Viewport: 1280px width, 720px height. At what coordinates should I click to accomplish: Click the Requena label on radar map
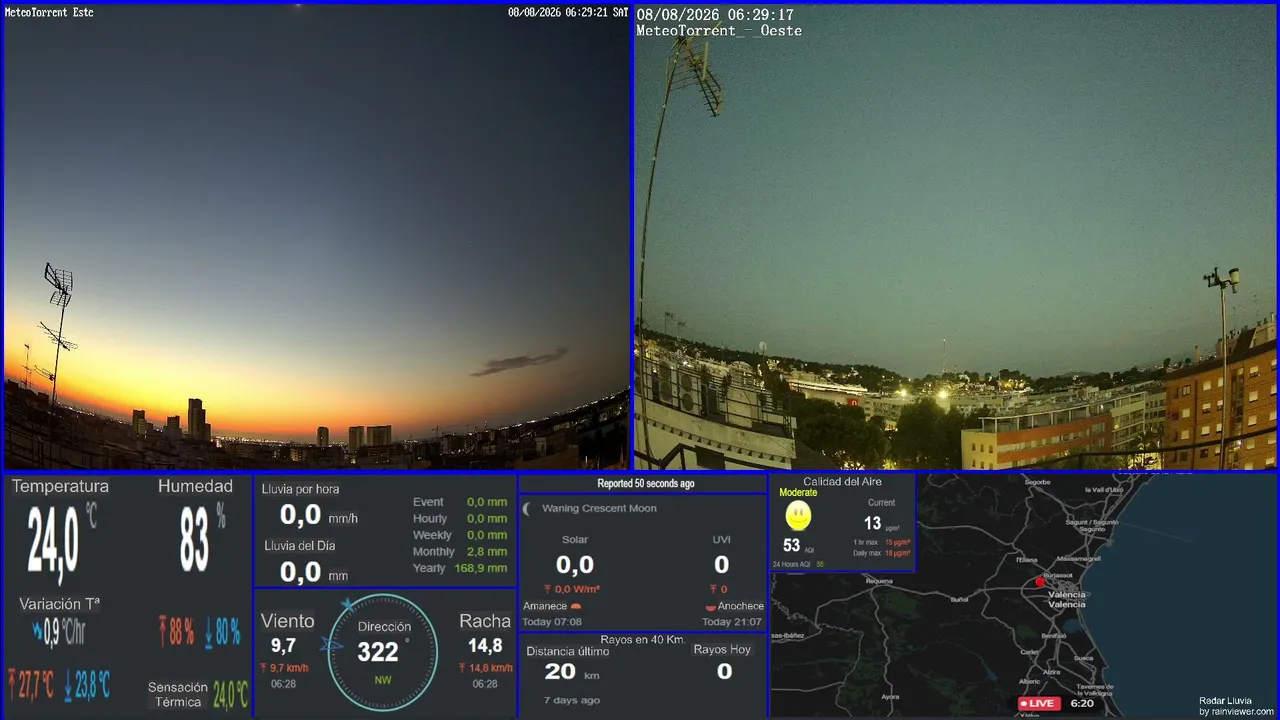[x=879, y=581]
